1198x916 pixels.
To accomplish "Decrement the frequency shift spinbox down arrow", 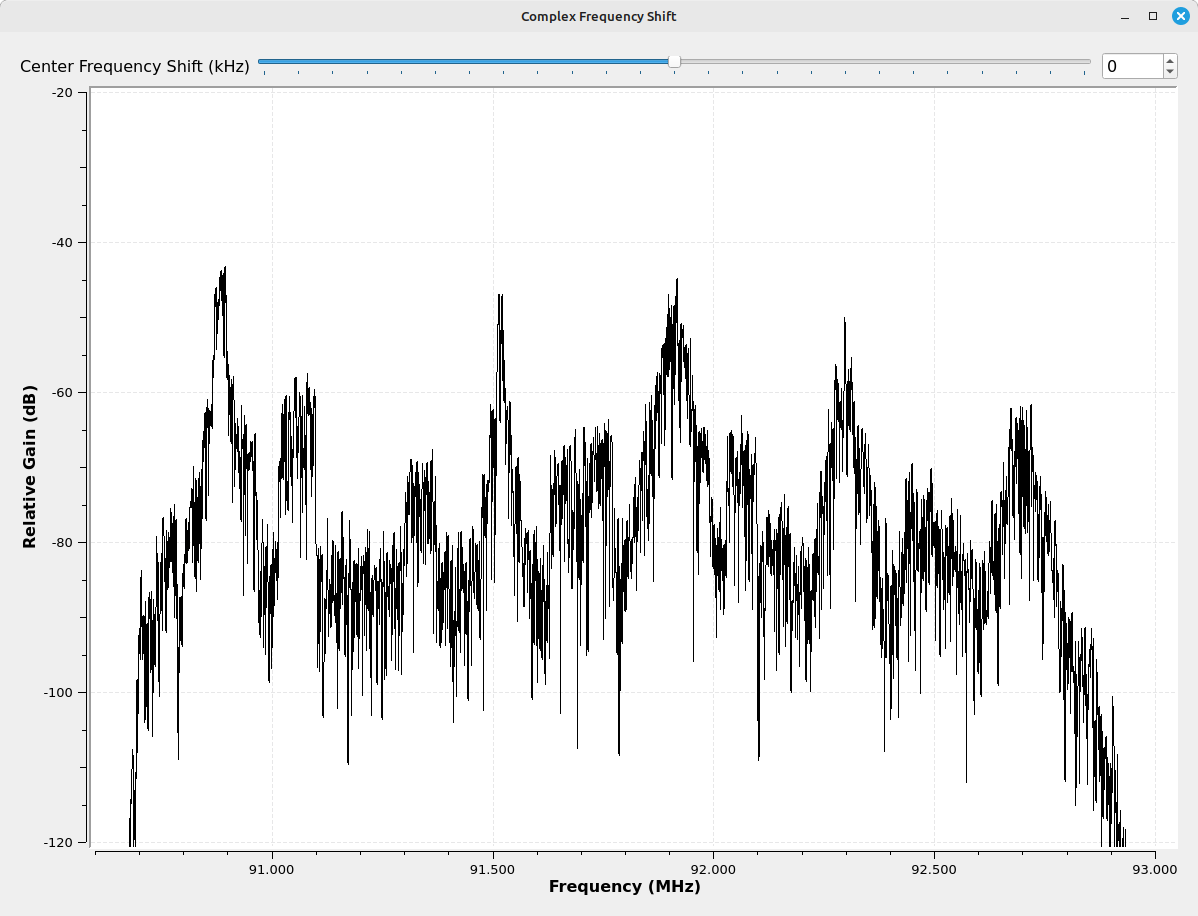I will tap(1170, 72).
